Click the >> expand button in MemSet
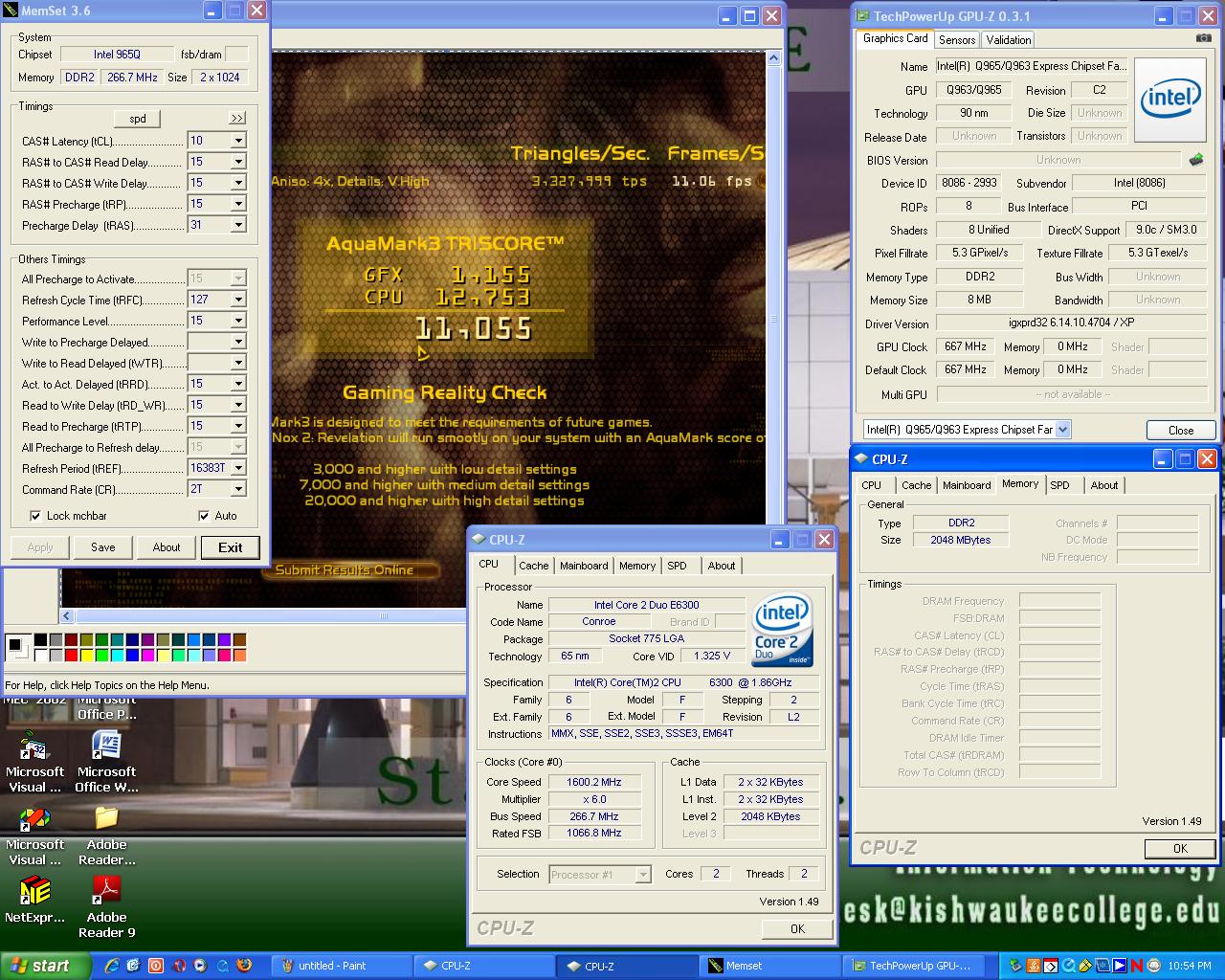The image size is (1225, 980). tap(237, 119)
